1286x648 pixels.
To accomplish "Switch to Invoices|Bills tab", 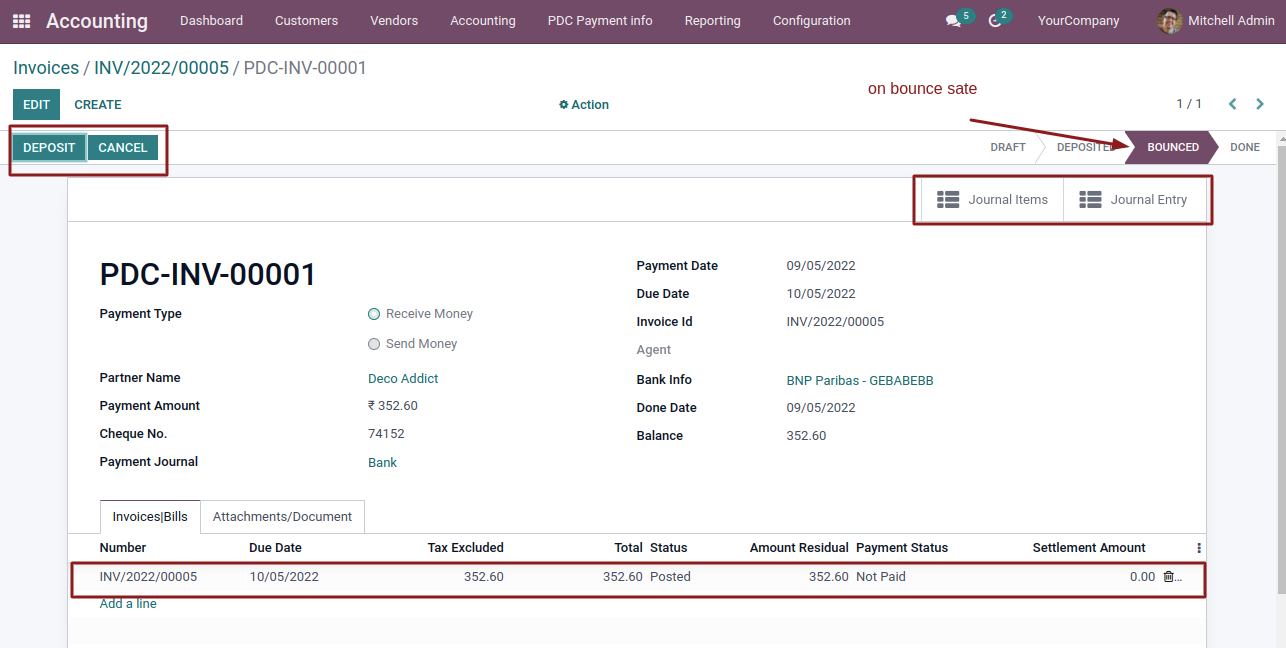I will [x=150, y=517].
